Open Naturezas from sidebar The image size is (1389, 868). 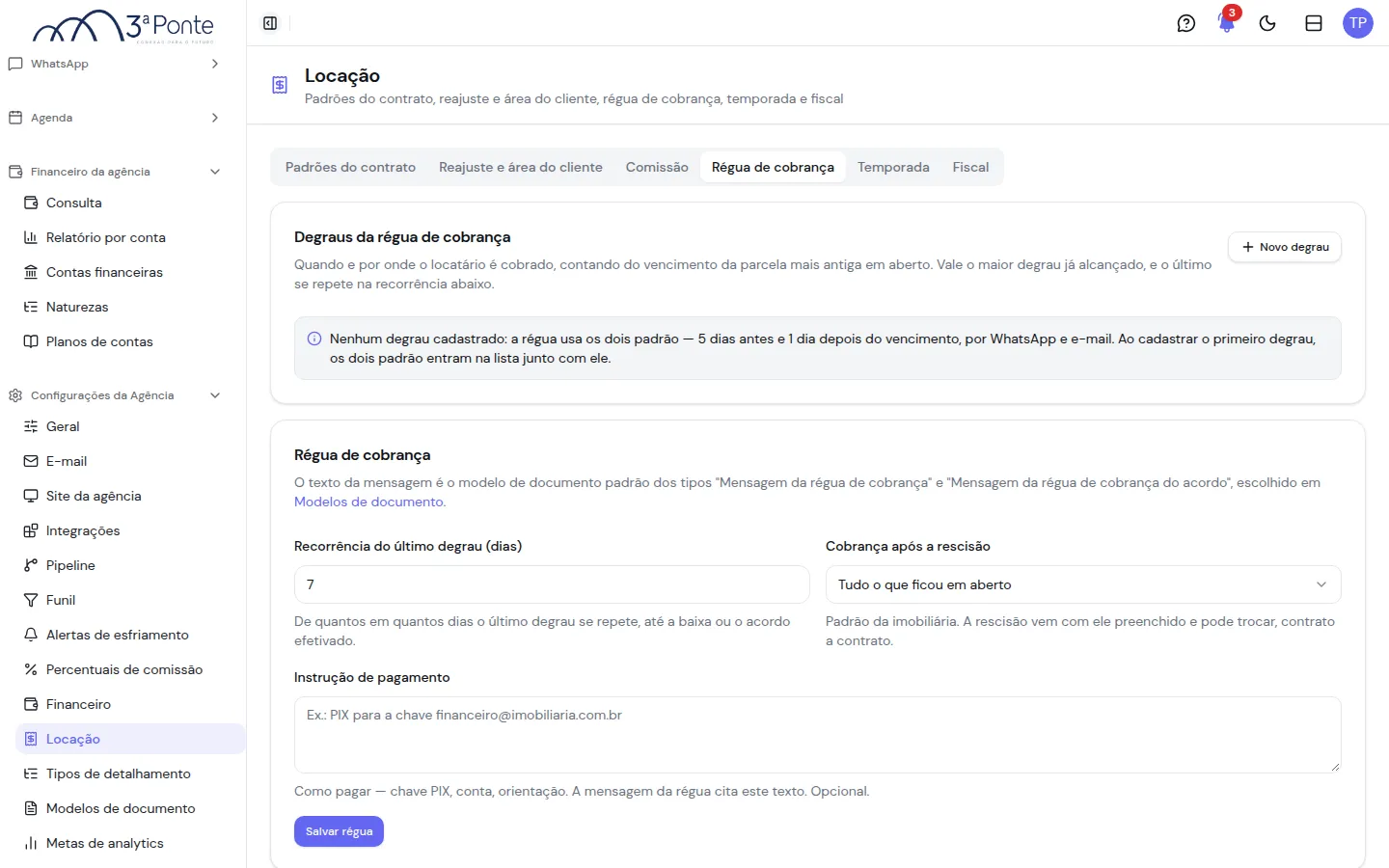[x=131, y=307]
